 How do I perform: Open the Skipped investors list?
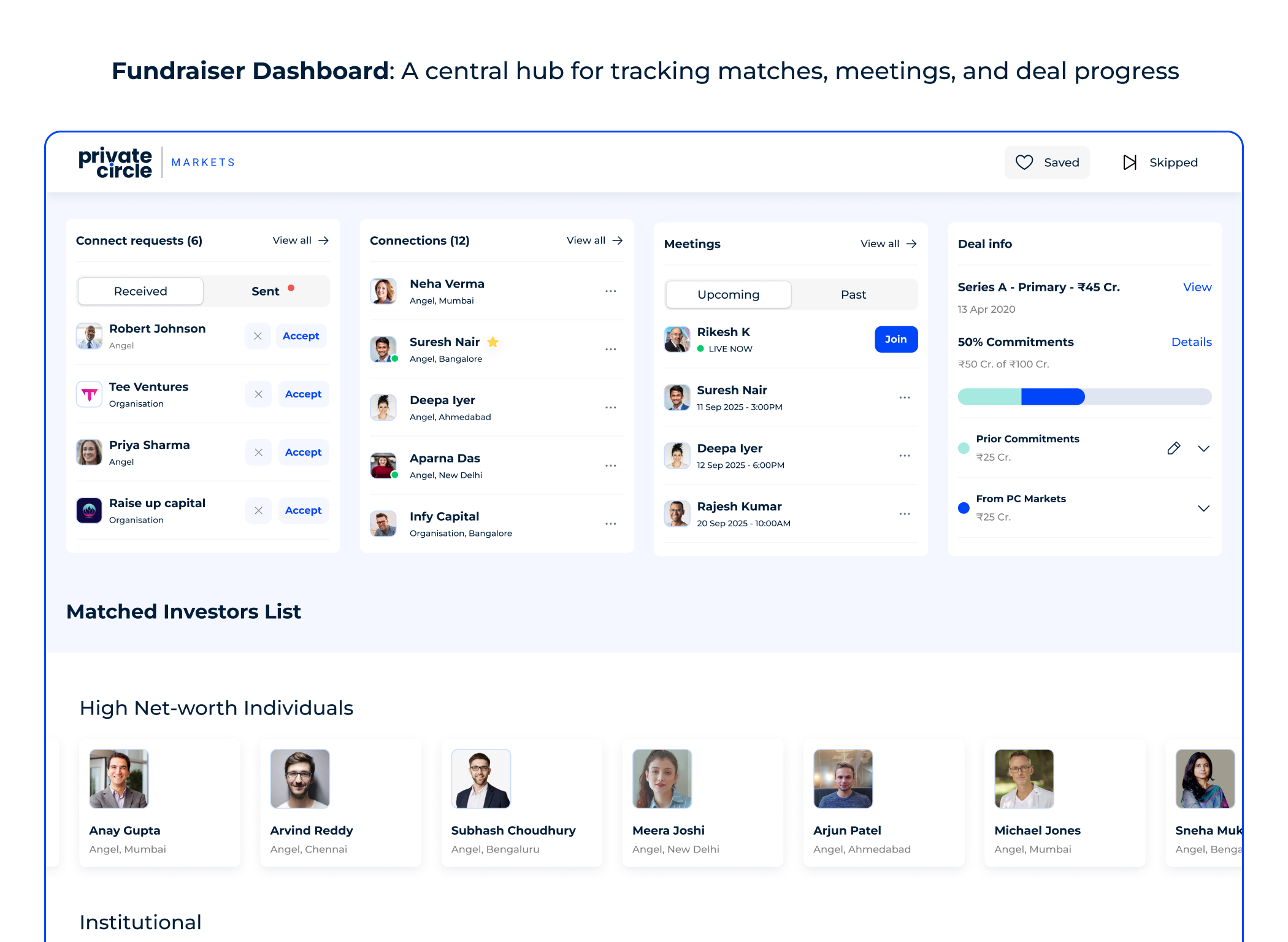(x=1160, y=163)
